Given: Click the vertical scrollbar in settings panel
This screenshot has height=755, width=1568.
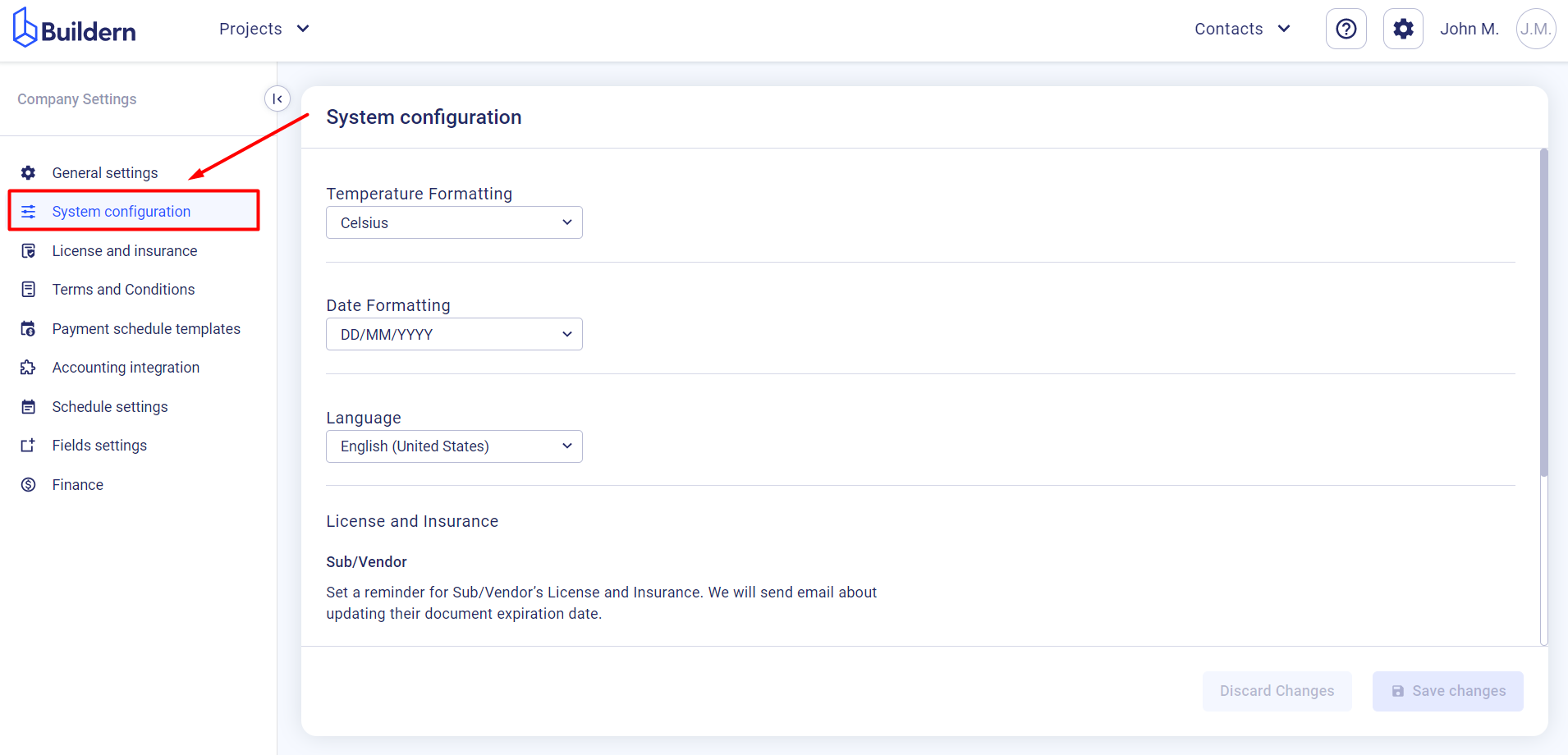Looking at the screenshot, I should (1543, 312).
